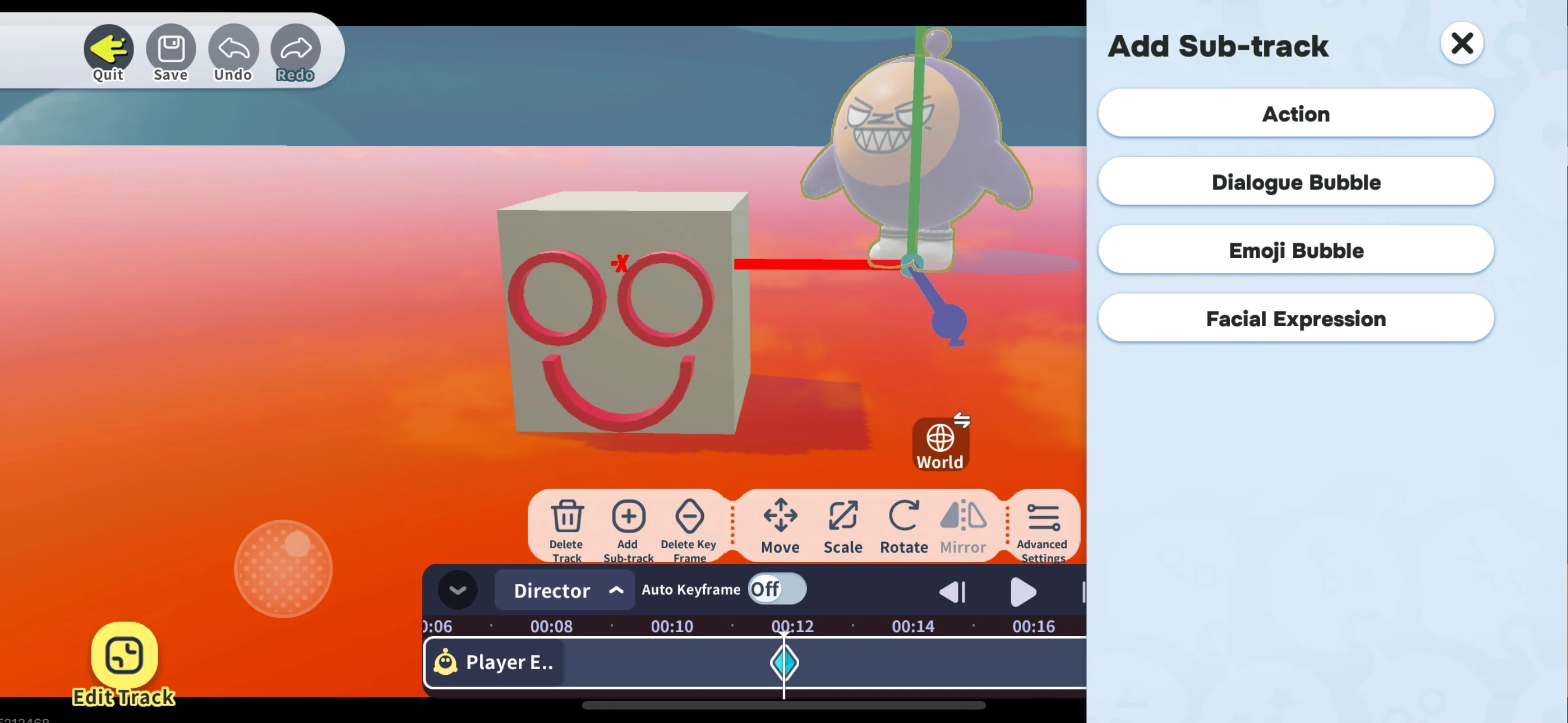Switch World coordinate mode toggle

coord(940,444)
